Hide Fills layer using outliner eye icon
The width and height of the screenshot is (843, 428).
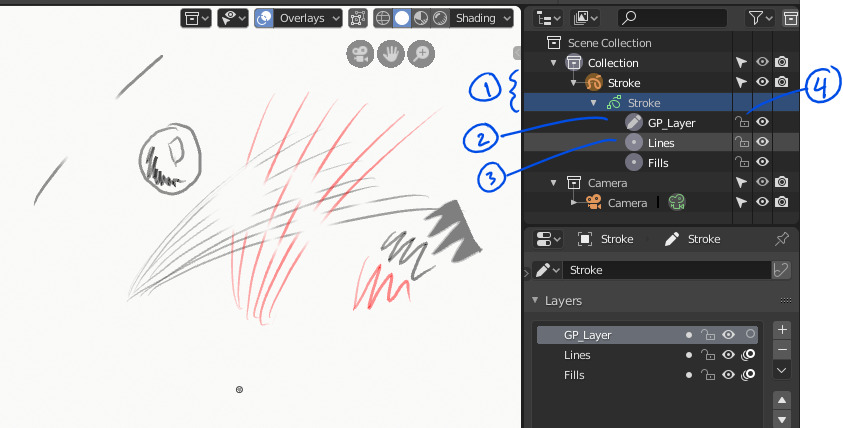coord(762,162)
